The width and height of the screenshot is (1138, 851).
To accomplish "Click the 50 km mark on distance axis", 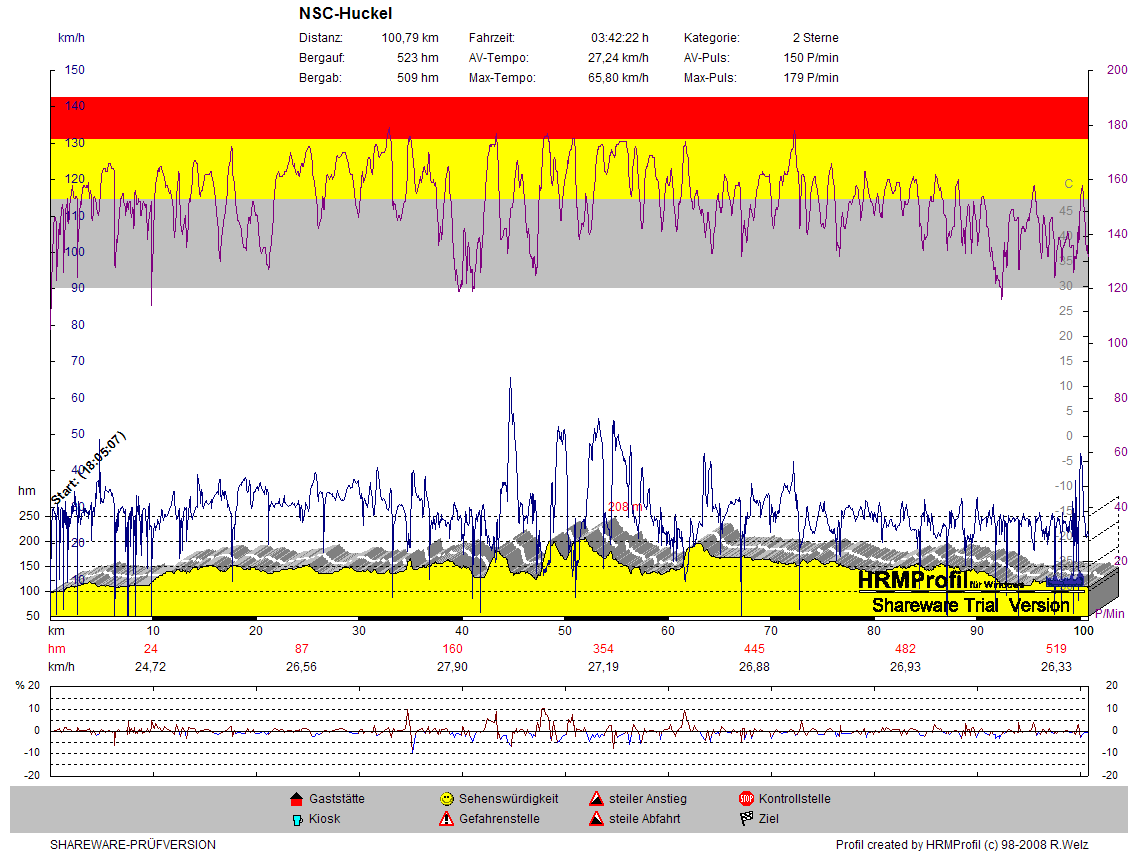I will click(x=565, y=631).
